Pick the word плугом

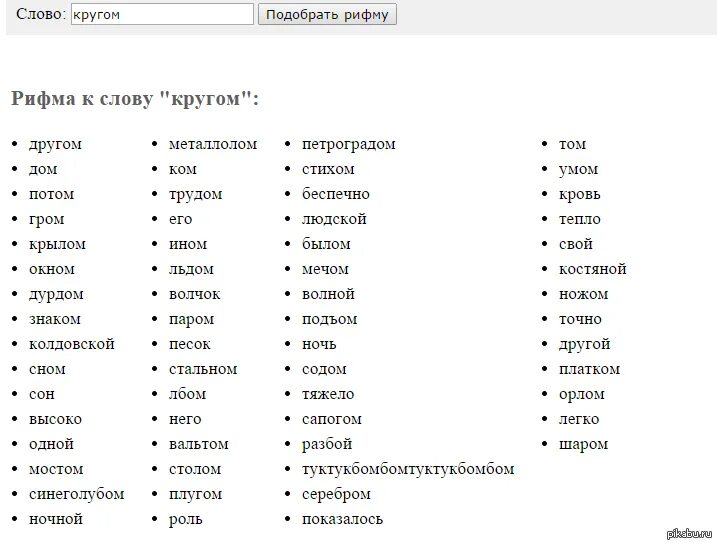point(196,494)
